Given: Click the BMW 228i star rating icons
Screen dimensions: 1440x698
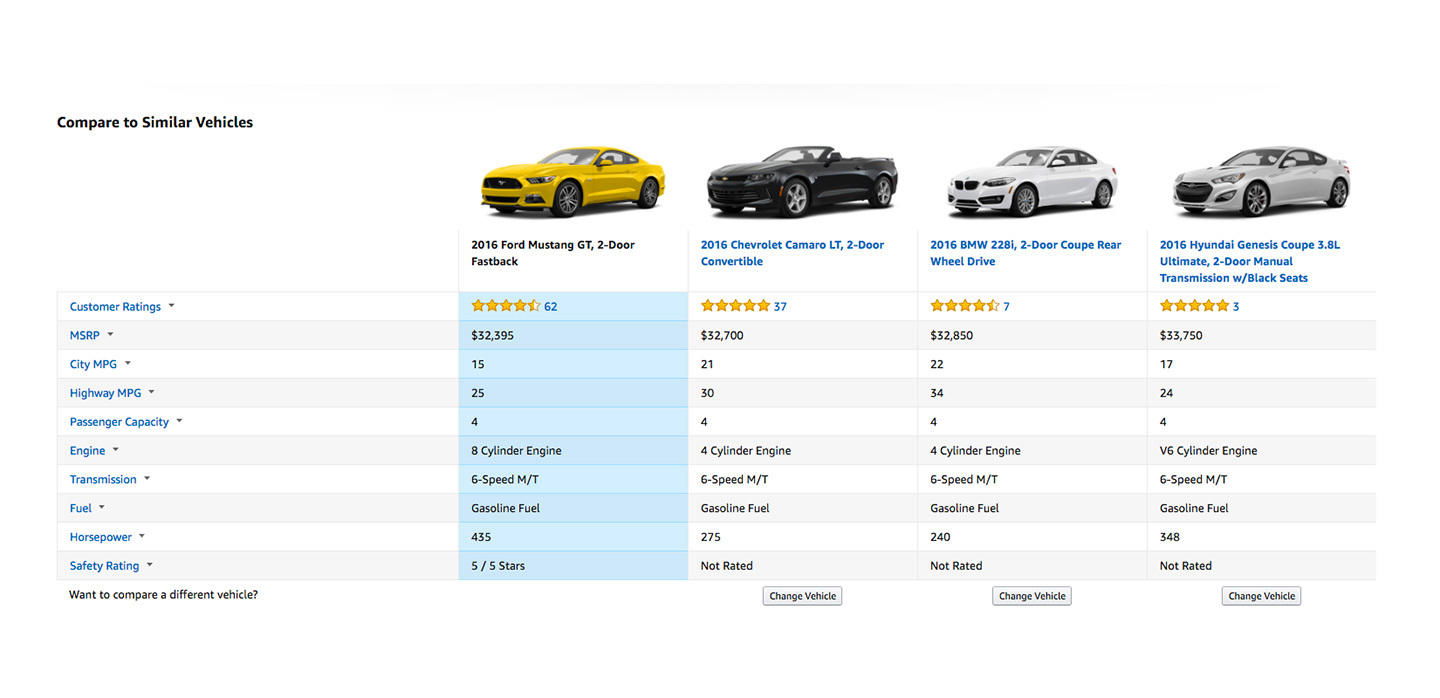Looking at the screenshot, I should pos(965,306).
